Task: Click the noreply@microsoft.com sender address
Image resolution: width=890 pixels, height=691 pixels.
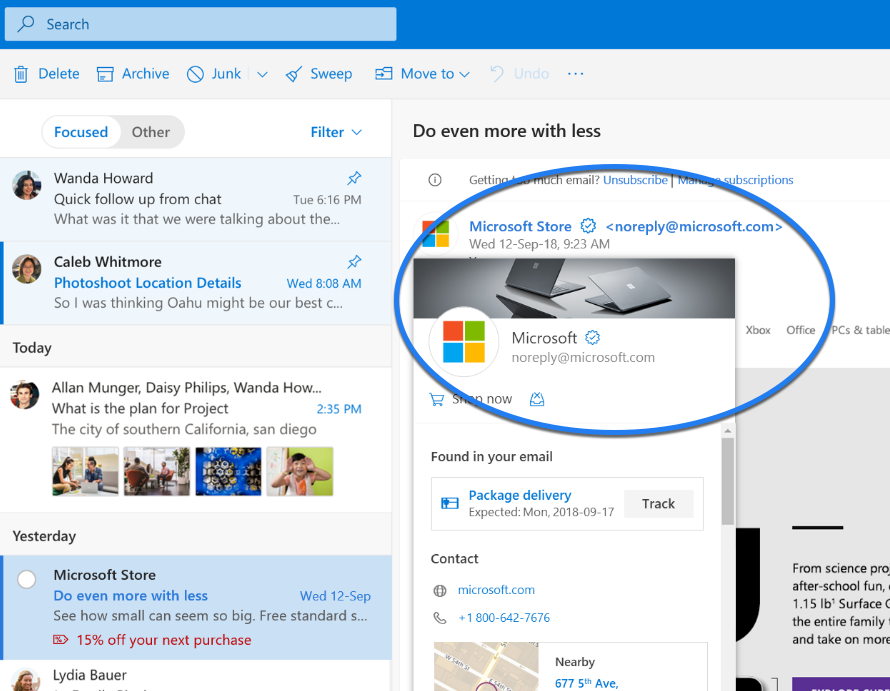Action: click(x=694, y=227)
